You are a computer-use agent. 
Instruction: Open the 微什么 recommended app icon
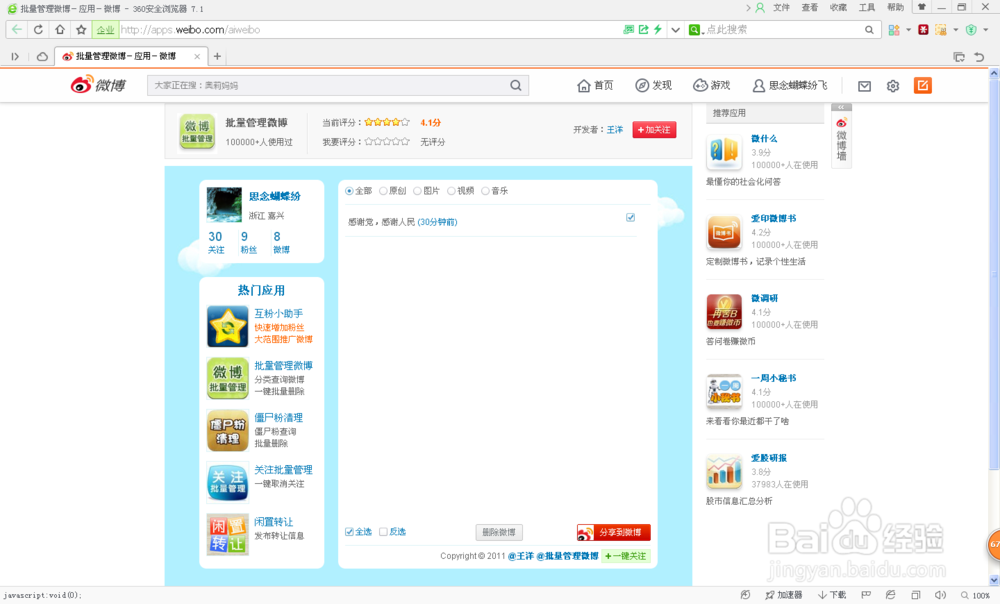click(x=724, y=152)
